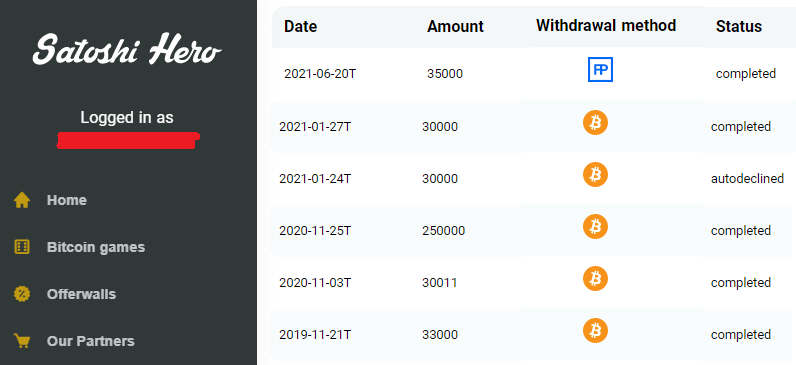The height and width of the screenshot is (365, 796).
Task: Click the Bitcoin games dice icon
Action: tap(22, 247)
